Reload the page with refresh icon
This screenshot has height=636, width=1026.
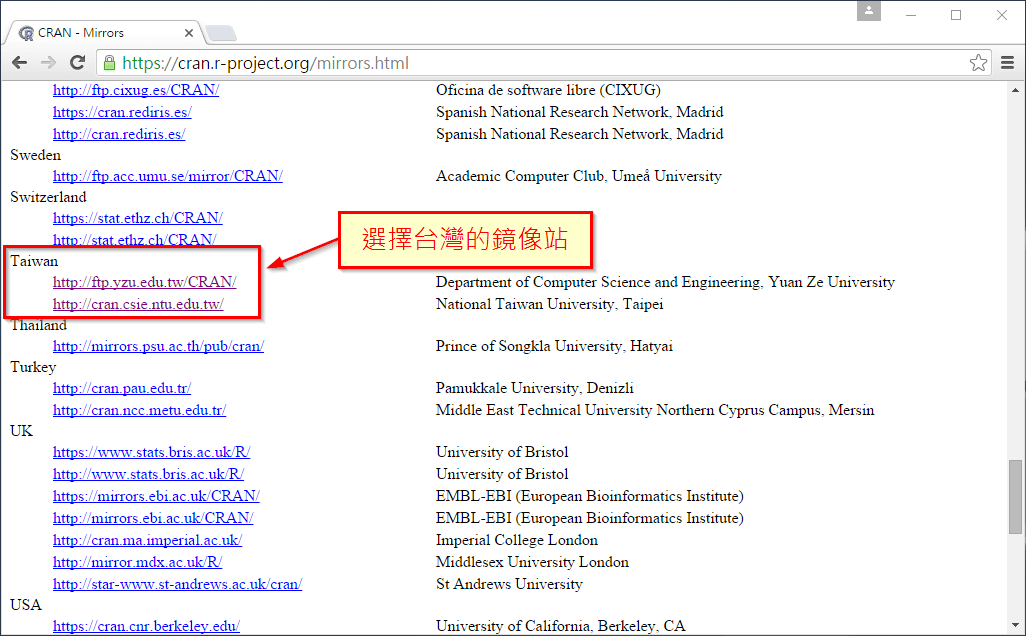(77, 63)
